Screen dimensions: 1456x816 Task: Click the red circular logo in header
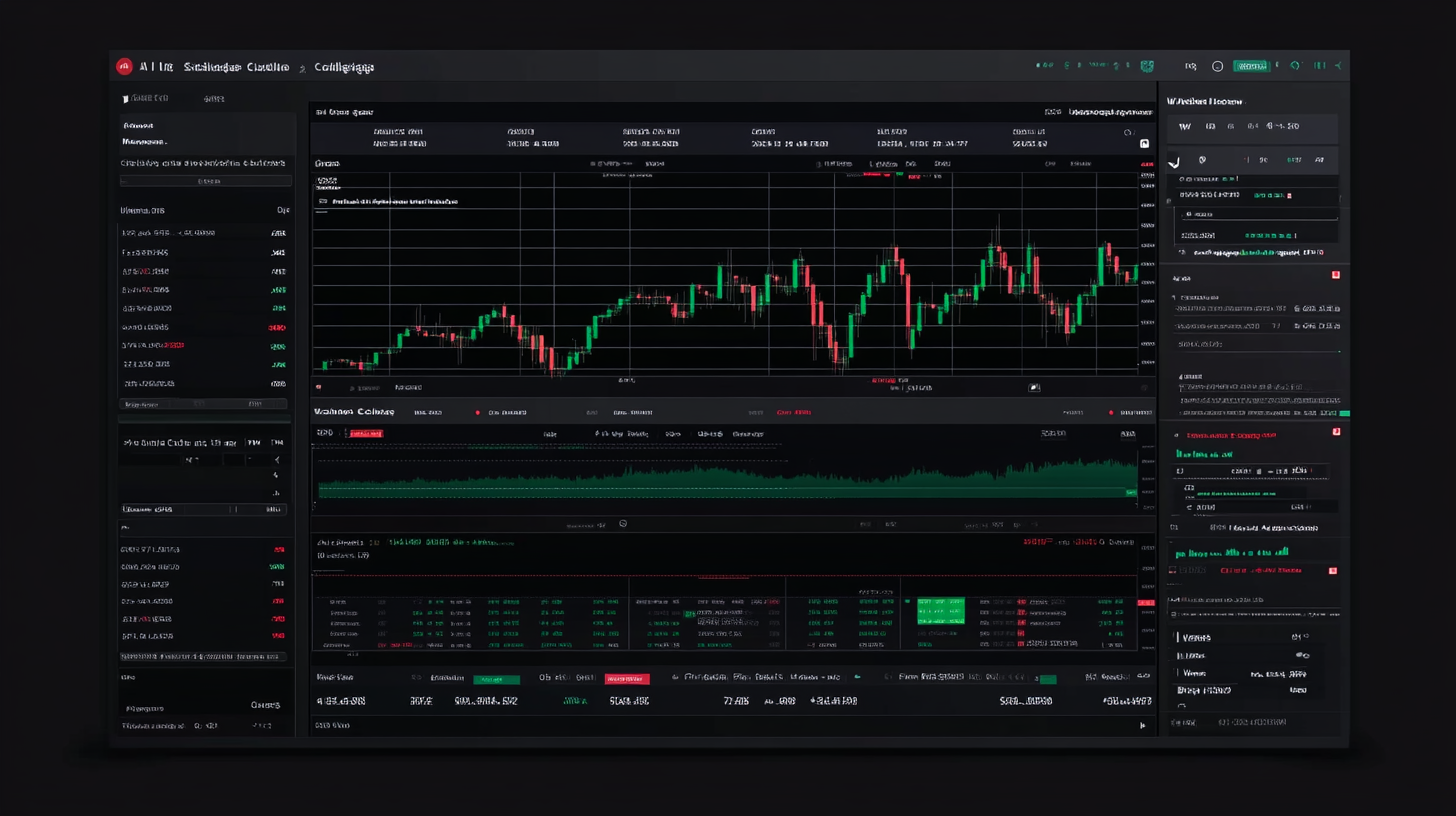pos(124,67)
